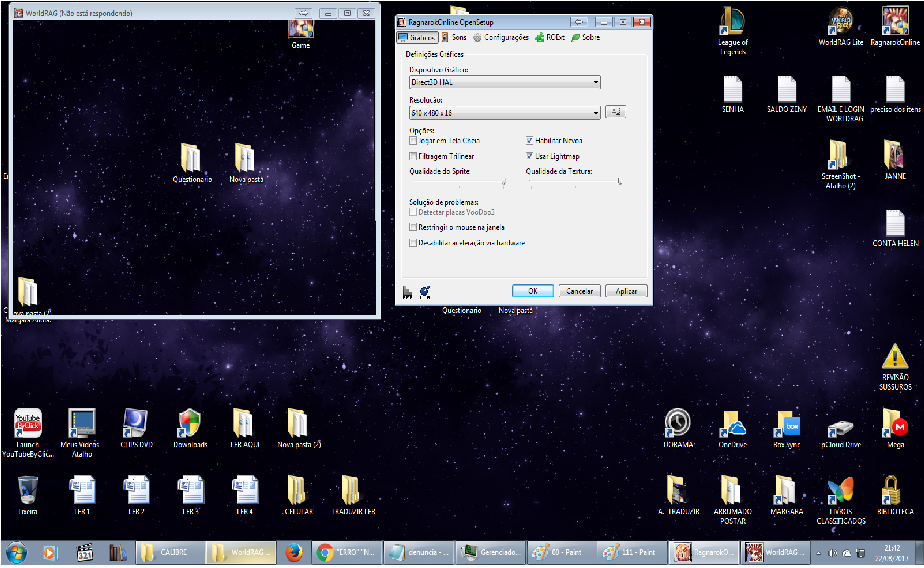The height and width of the screenshot is (568, 924).
Task: Uncheck the Usar Lightmap checkbox
Action: (x=529, y=156)
